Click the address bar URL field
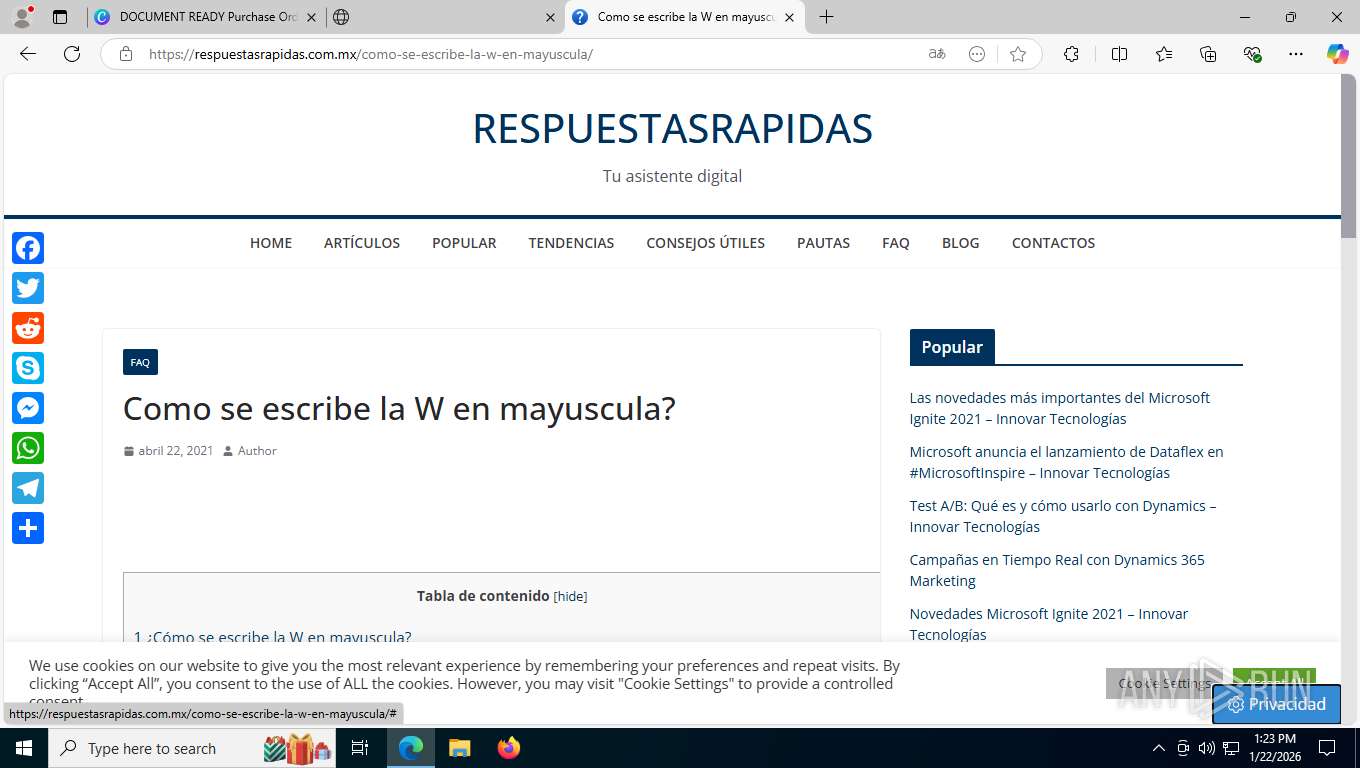This screenshot has height=768, width=1360. coord(530,54)
